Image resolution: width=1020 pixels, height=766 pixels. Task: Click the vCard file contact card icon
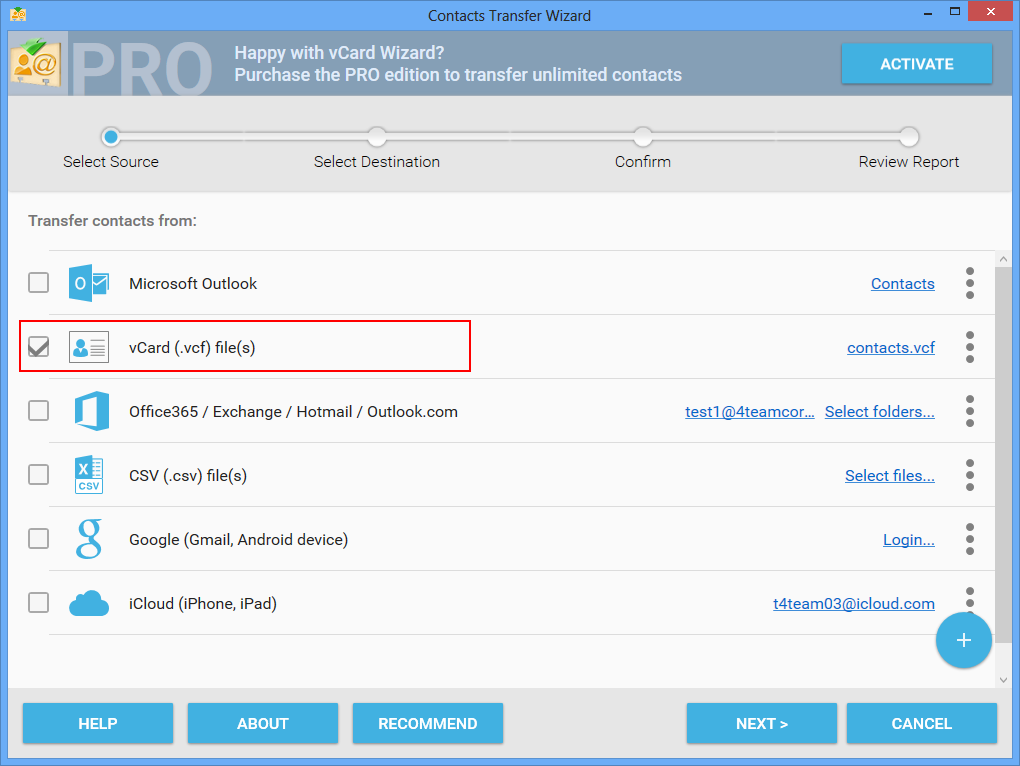89,347
